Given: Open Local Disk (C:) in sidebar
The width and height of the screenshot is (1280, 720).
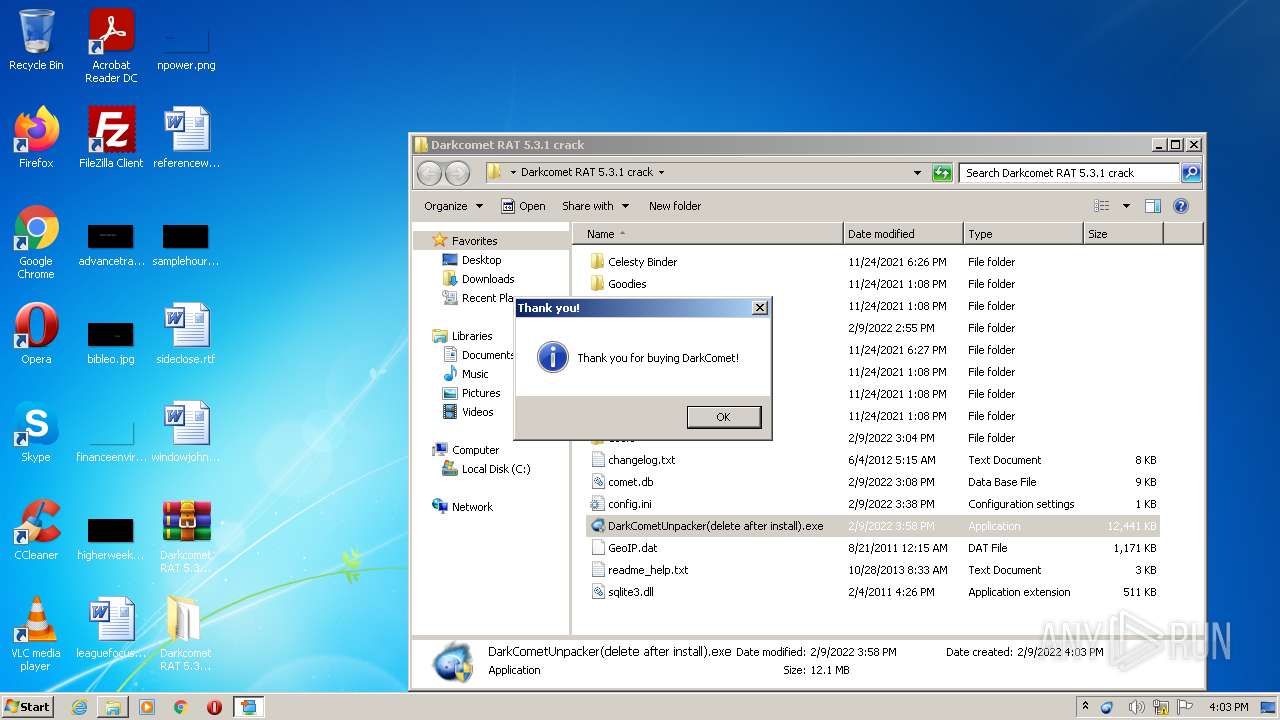Looking at the screenshot, I should (x=496, y=469).
